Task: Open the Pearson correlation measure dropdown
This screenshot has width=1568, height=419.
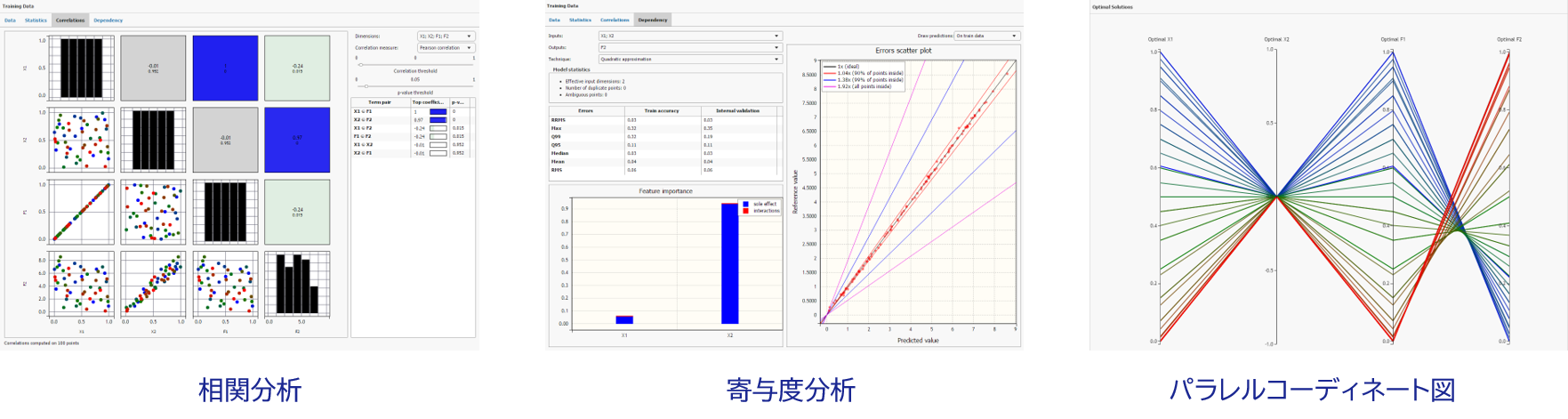Action: [446, 48]
